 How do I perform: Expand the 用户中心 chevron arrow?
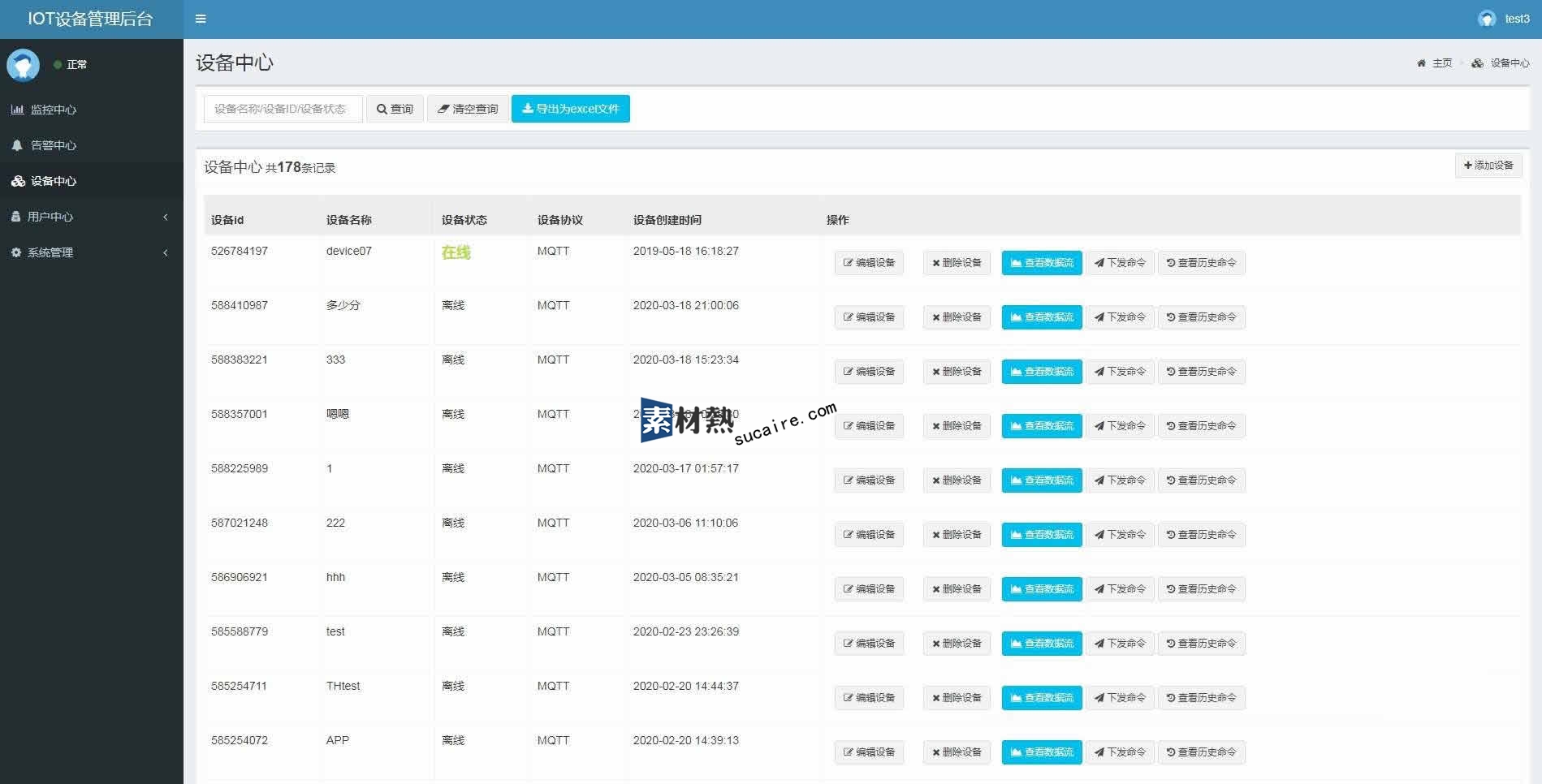pos(166,217)
